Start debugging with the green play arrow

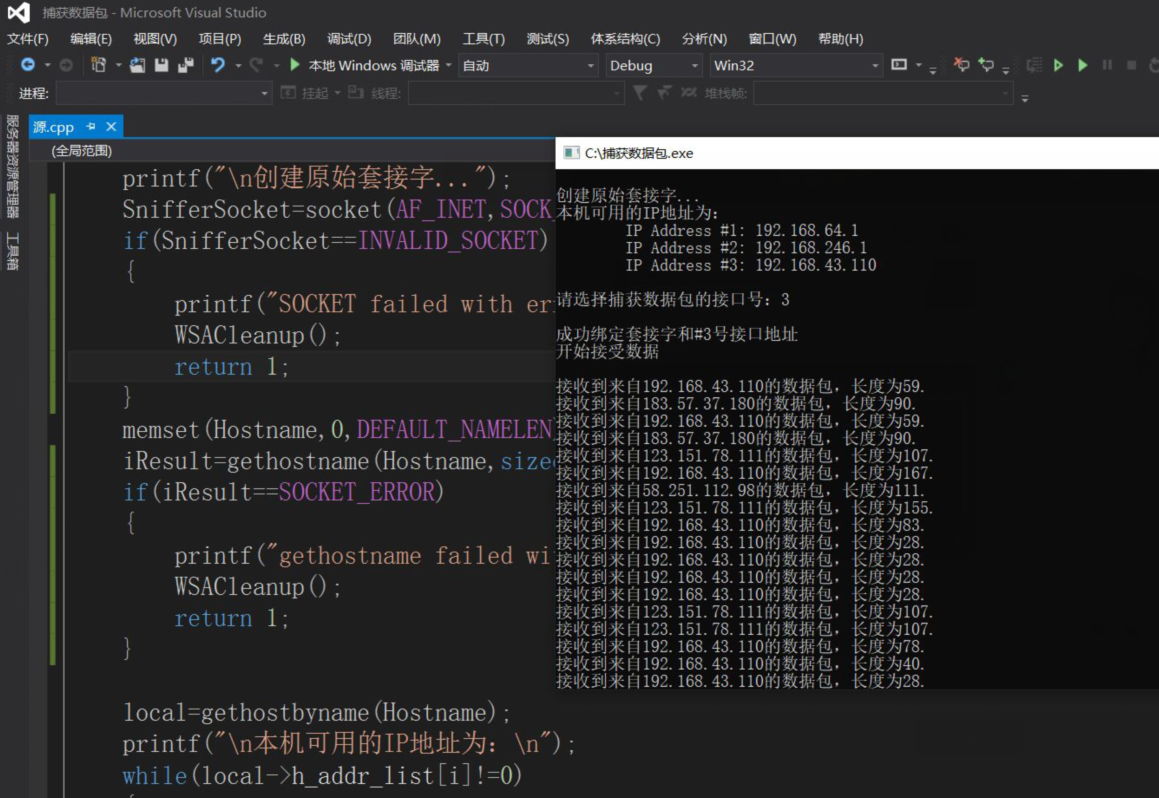[295, 65]
